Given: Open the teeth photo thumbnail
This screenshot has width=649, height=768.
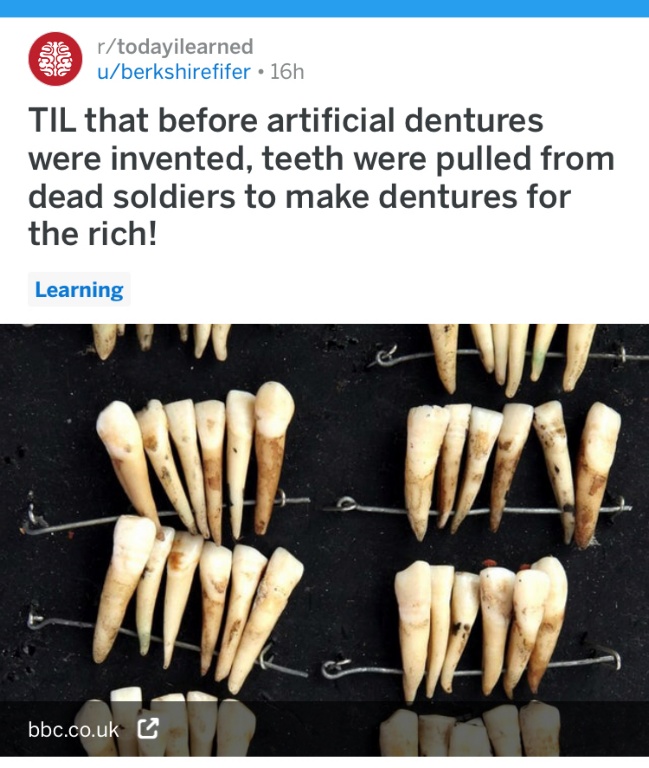Looking at the screenshot, I should 324,540.
